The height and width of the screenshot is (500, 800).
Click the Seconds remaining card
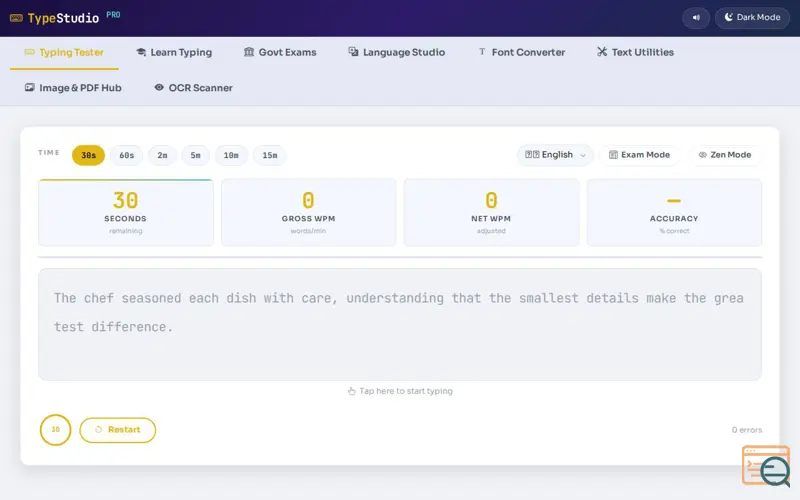(x=126, y=212)
